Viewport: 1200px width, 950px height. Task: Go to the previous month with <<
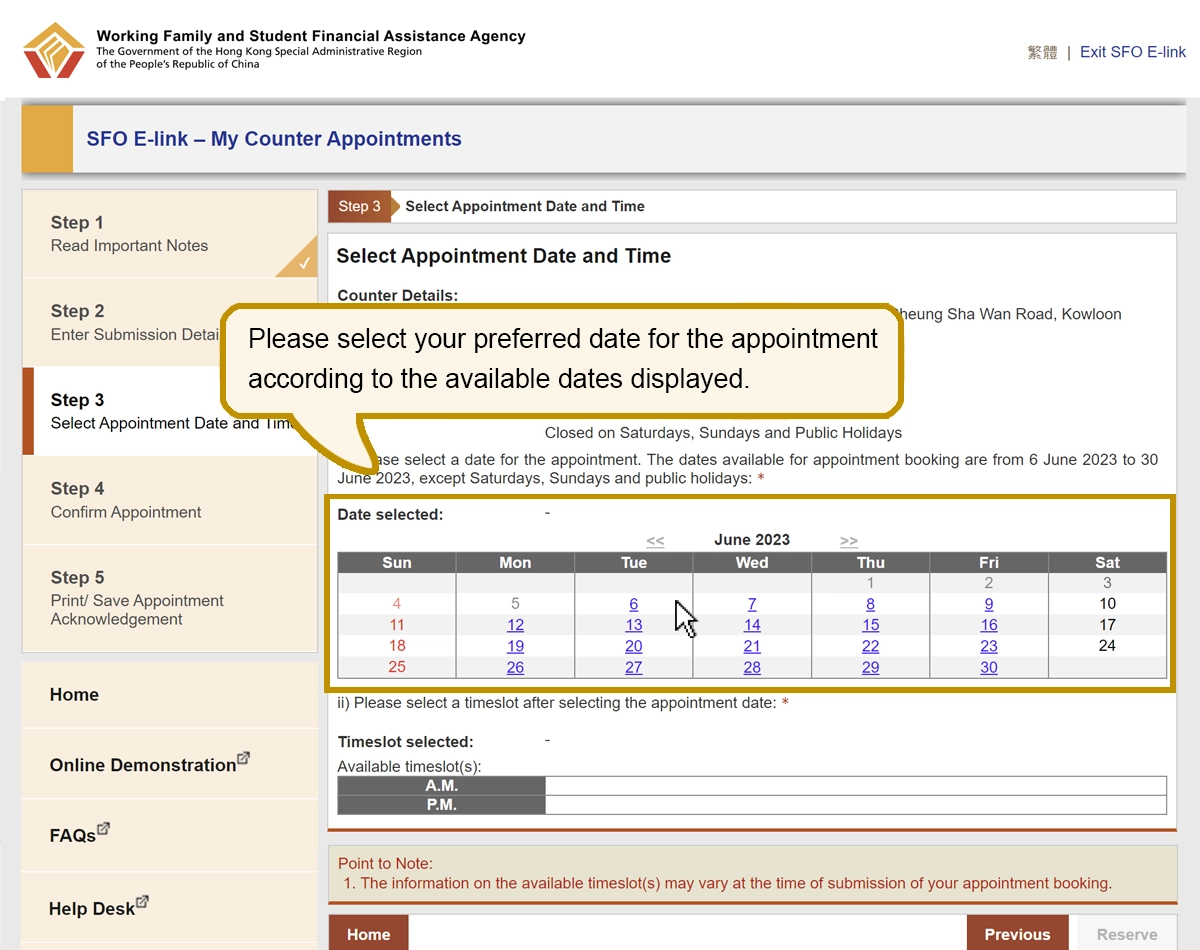click(655, 541)
